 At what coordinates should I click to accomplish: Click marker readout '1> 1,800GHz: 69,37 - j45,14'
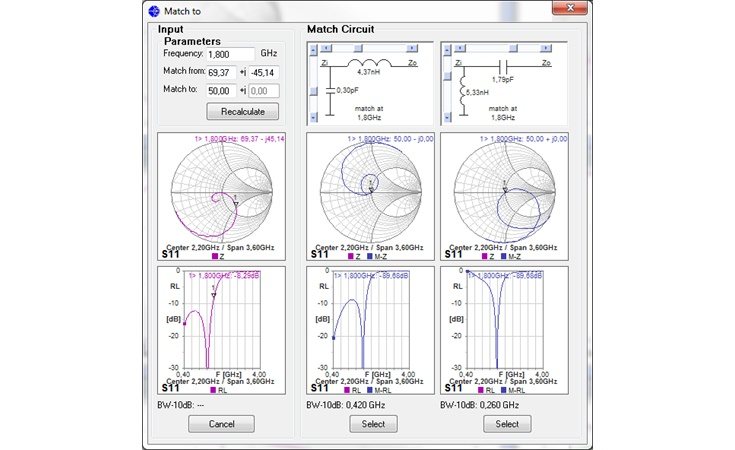tap(240, 139)
